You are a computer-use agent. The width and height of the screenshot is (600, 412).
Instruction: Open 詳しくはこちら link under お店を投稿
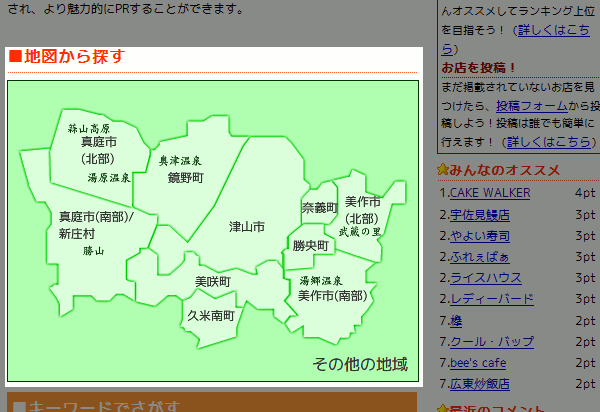549,142
